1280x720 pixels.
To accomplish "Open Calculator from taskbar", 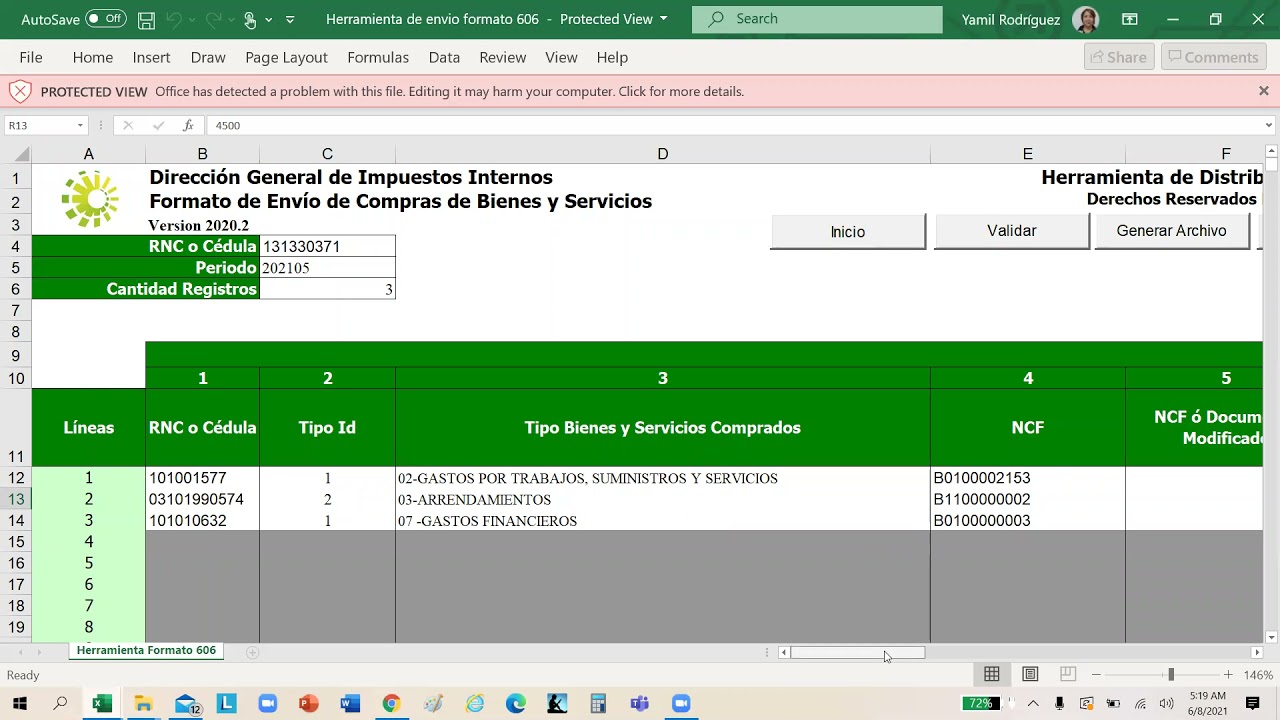I will click(x=598, y=704).
